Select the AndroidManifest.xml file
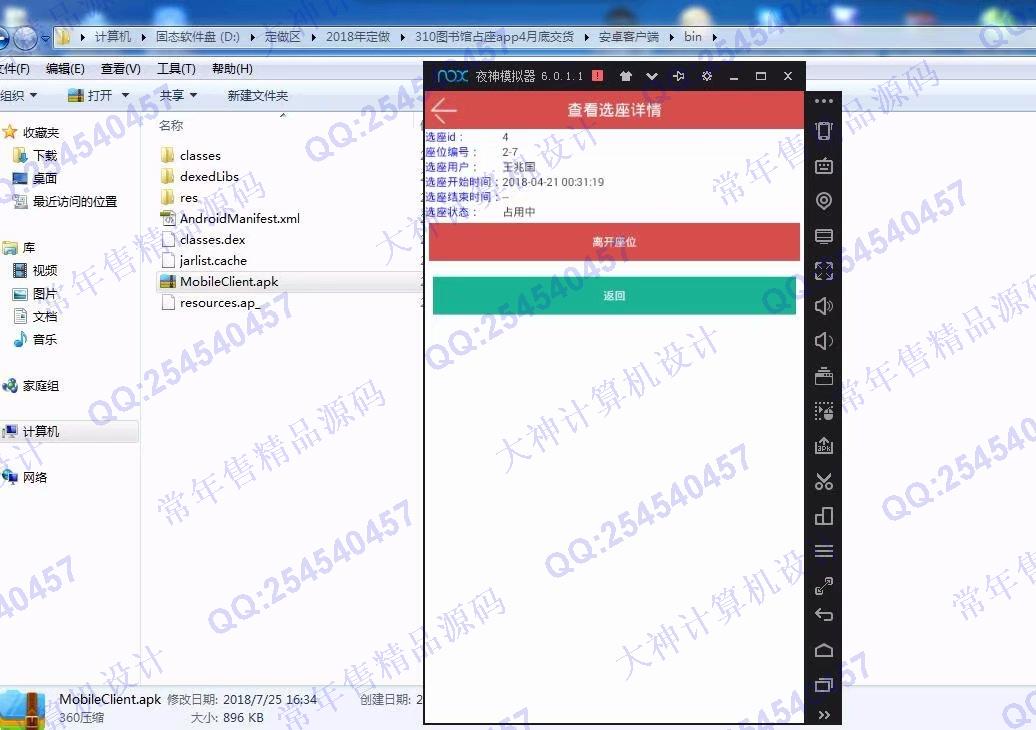Screen dimensions: 1036x730 (230, 219)
